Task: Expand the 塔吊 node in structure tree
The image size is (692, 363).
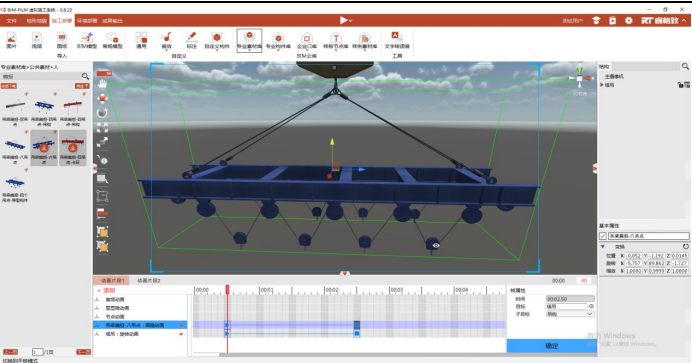Action: [602, 85]
